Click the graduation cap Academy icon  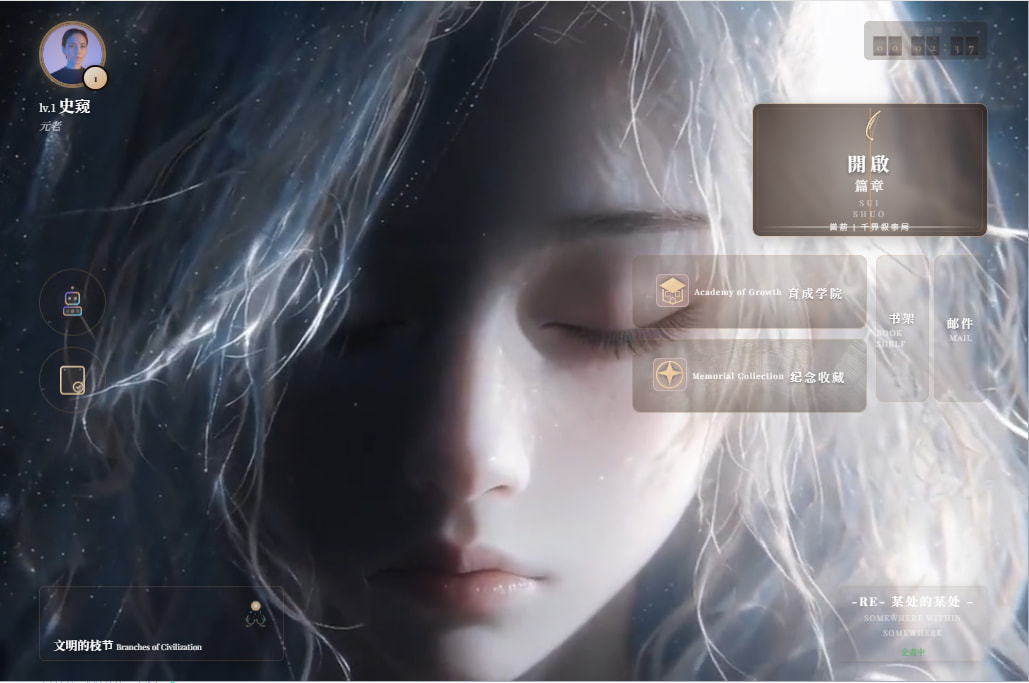[x=672, y=291]
